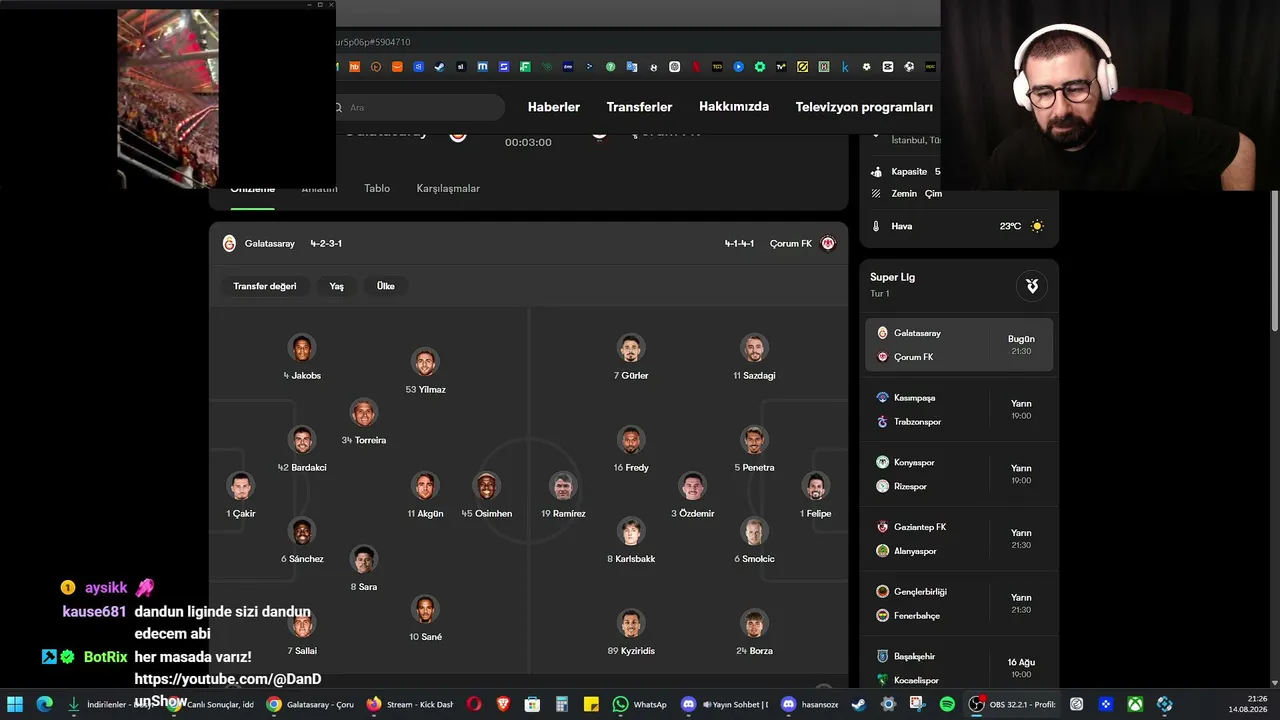
Task: Switch to the Anlatım tab
Action: coord(319,188)
